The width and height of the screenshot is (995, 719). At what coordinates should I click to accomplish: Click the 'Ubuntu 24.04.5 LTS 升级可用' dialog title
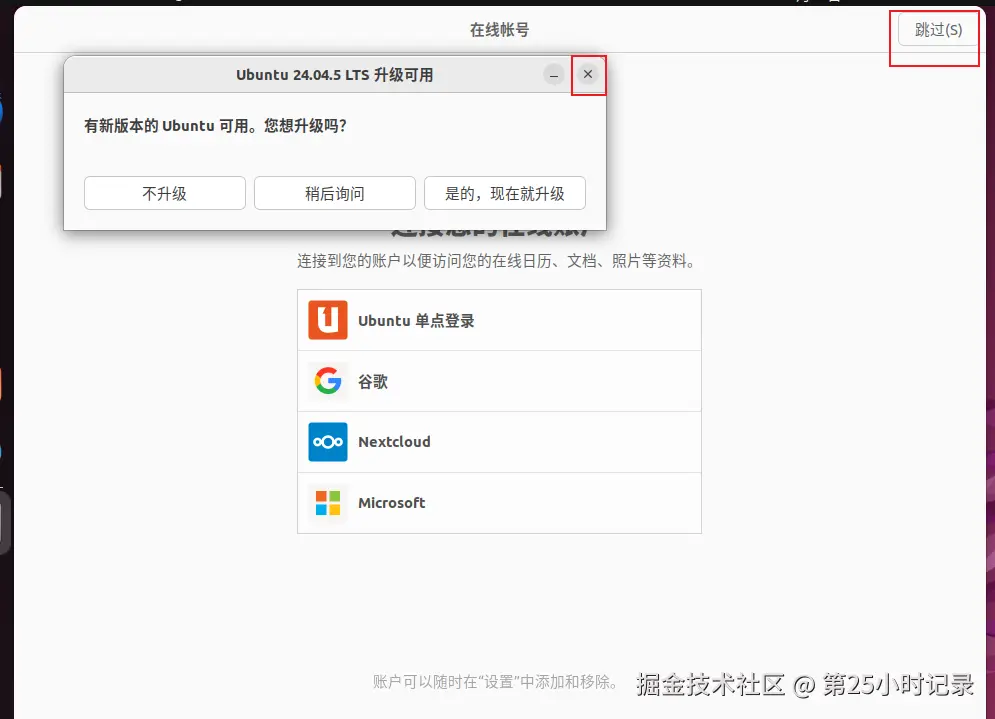click(x=334, y=75)
